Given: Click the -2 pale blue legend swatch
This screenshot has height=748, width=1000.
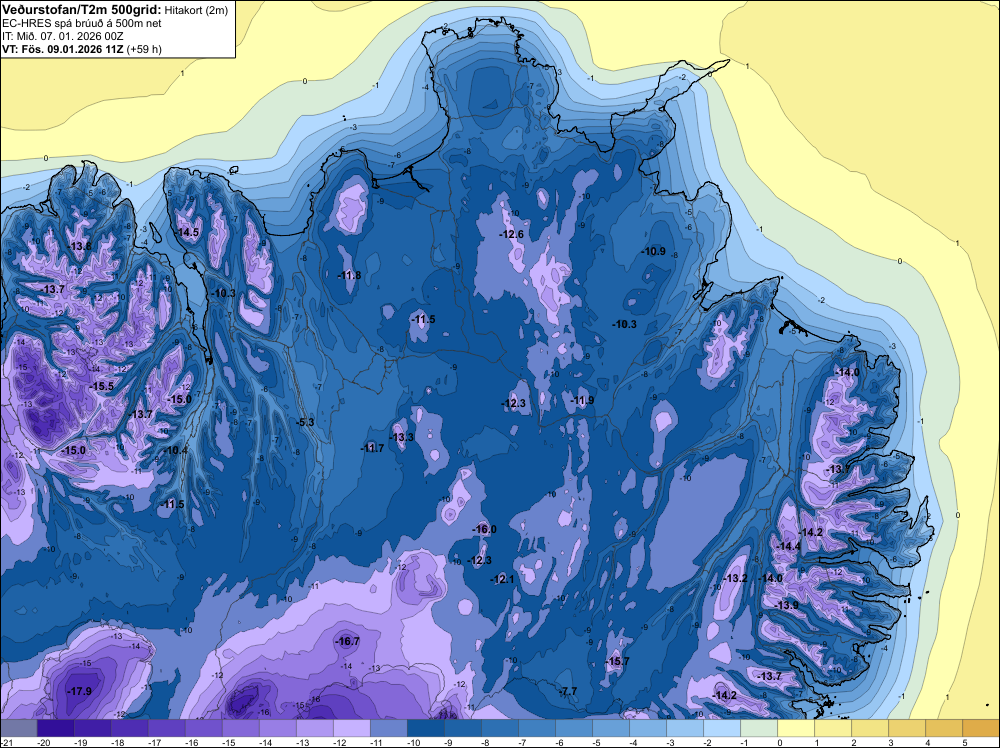Looking at the screenshot, I should [722, 728].
